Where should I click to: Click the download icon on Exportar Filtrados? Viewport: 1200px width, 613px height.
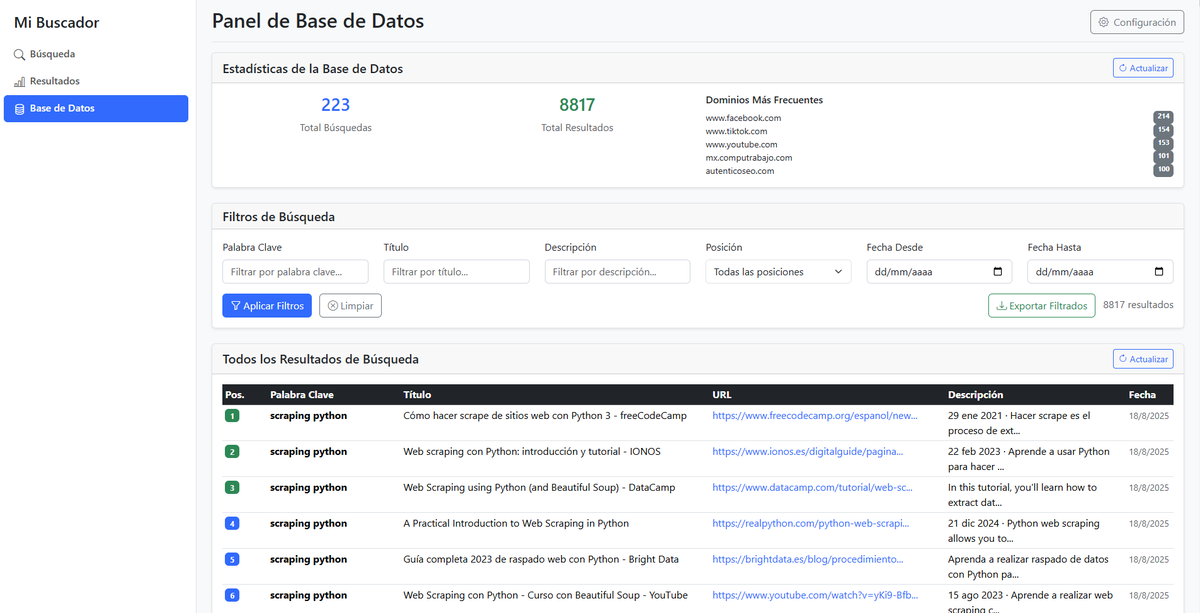[1000, 305]
